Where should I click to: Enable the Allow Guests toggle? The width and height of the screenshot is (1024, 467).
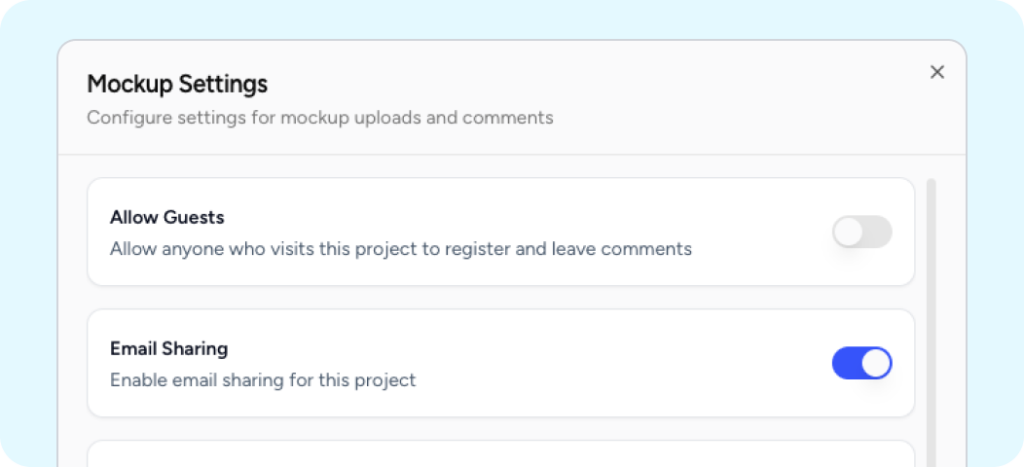pyautogui.click(x=861, y=233)
